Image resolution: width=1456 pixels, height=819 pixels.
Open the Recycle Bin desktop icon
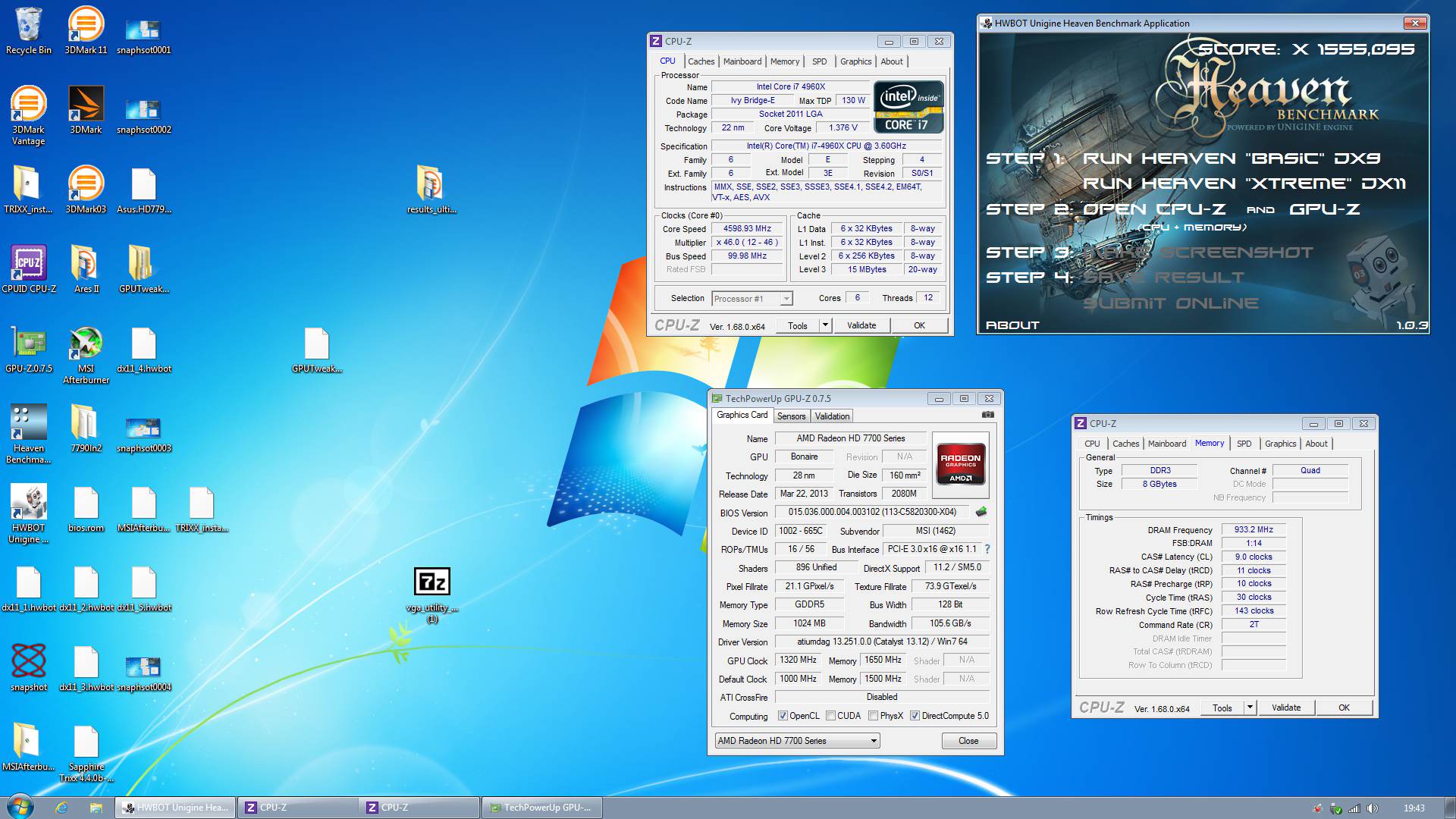point(29,30)
